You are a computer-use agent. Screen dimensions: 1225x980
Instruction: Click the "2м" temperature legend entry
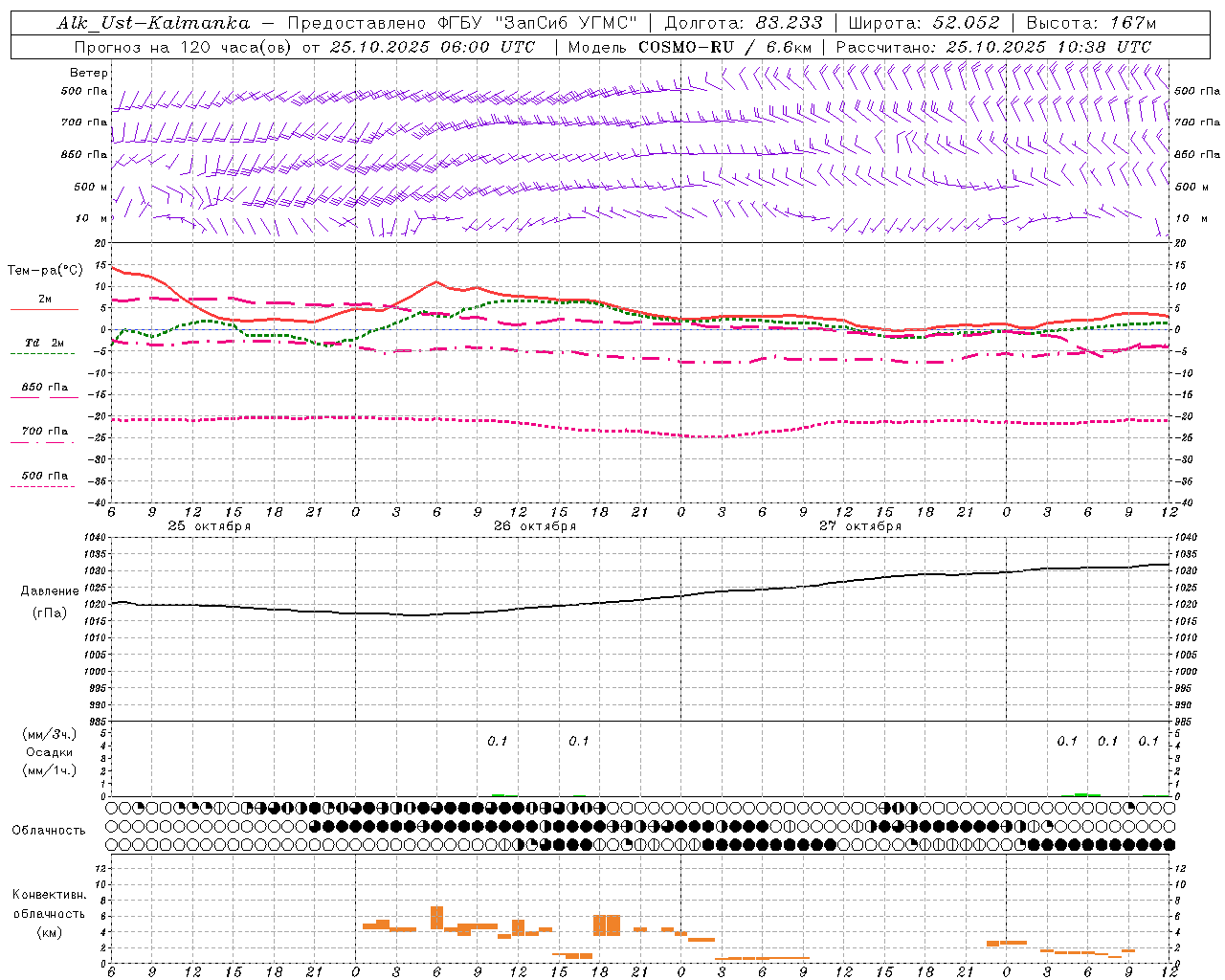click(x=45, y=300)
